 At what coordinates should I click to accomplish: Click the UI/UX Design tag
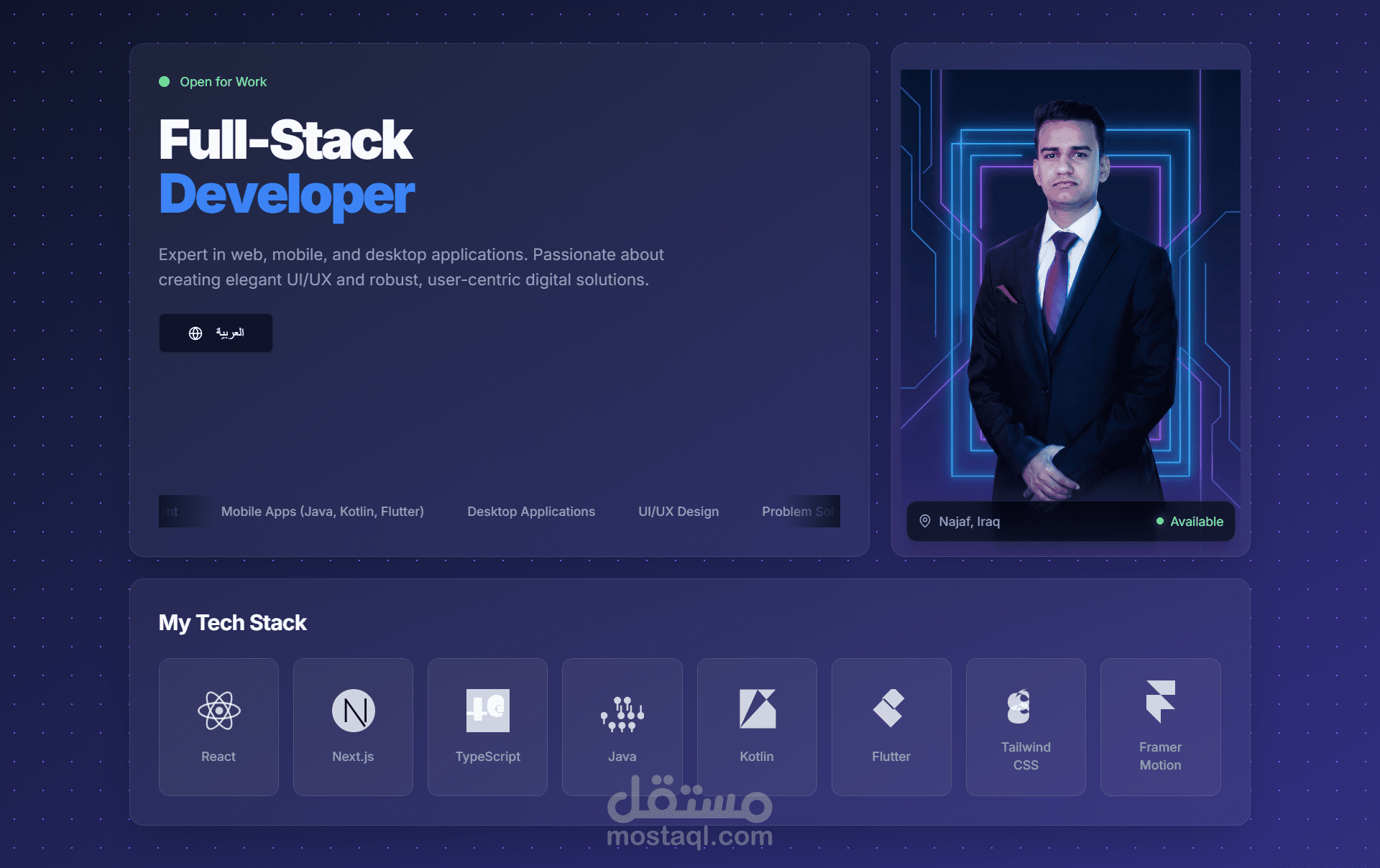tap(678, 512)
